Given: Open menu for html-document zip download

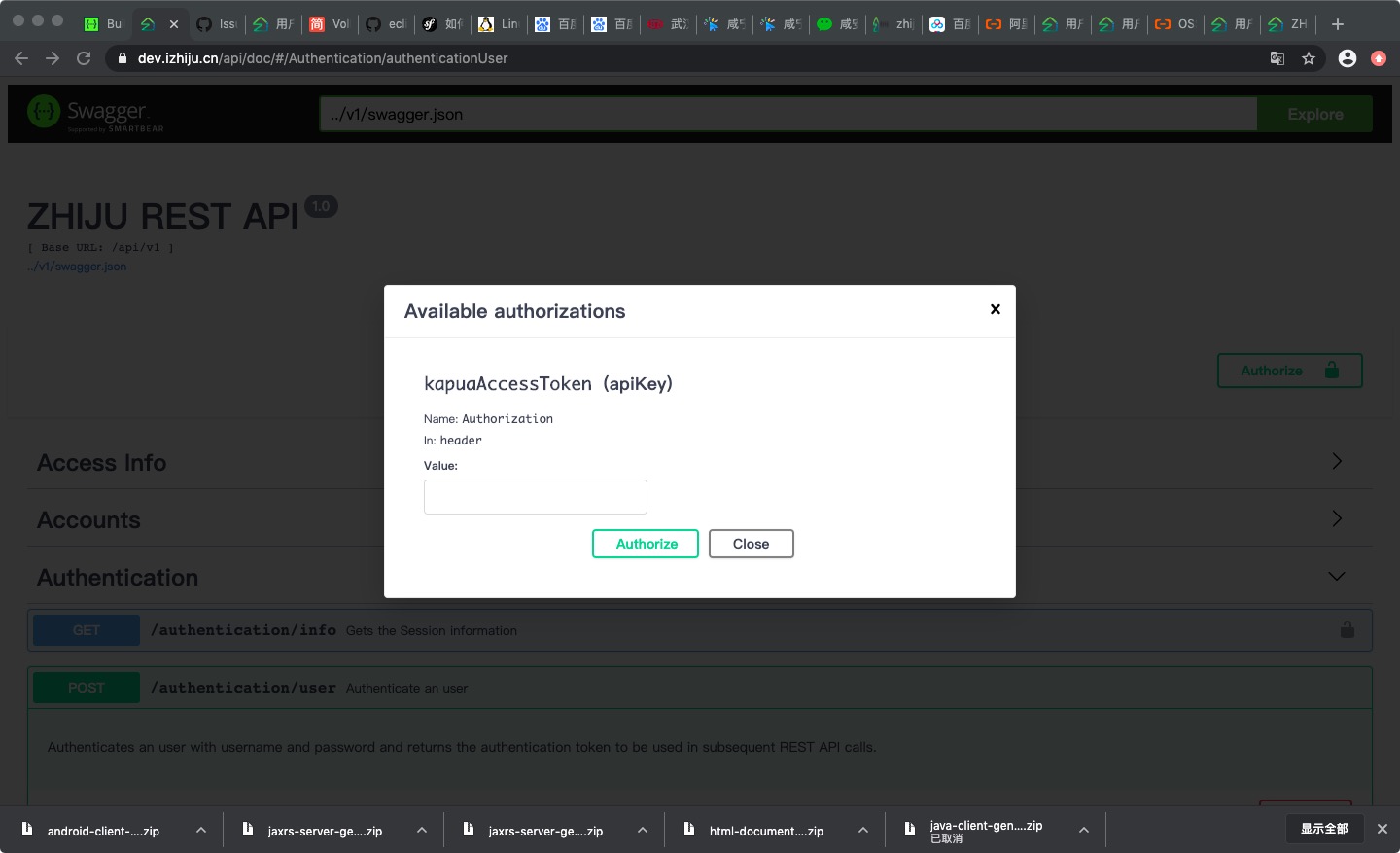Looking at the screenshot, I should [x=863, y=830].
